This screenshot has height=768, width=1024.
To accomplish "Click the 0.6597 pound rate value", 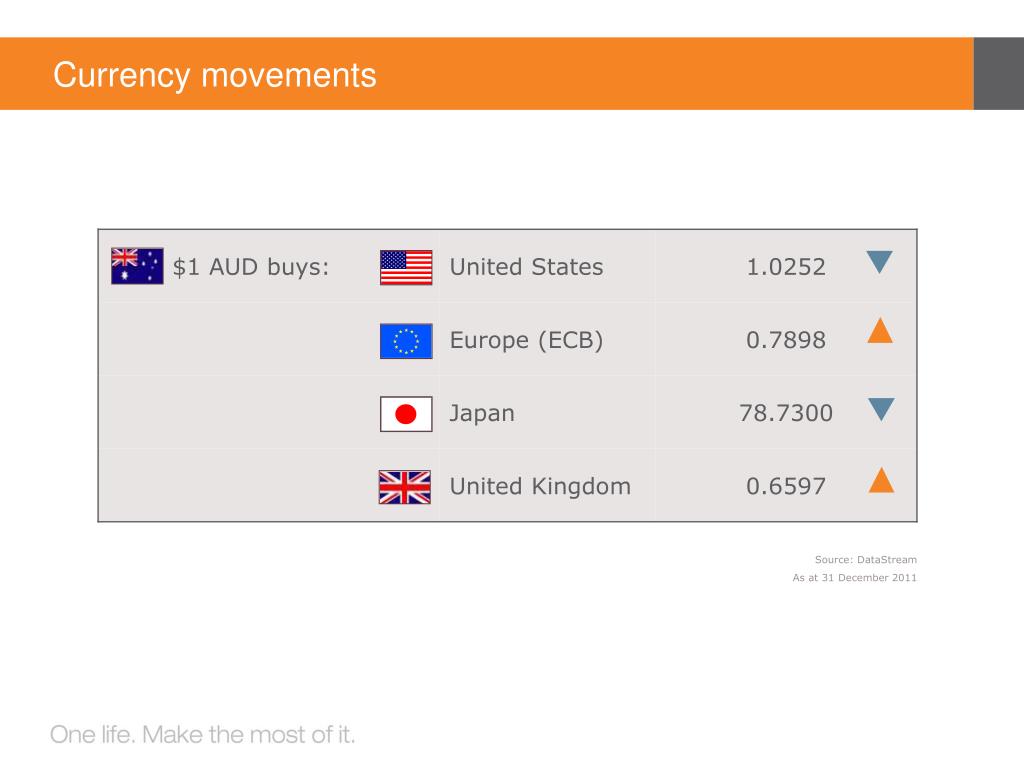I will click(x=786, y=487).
